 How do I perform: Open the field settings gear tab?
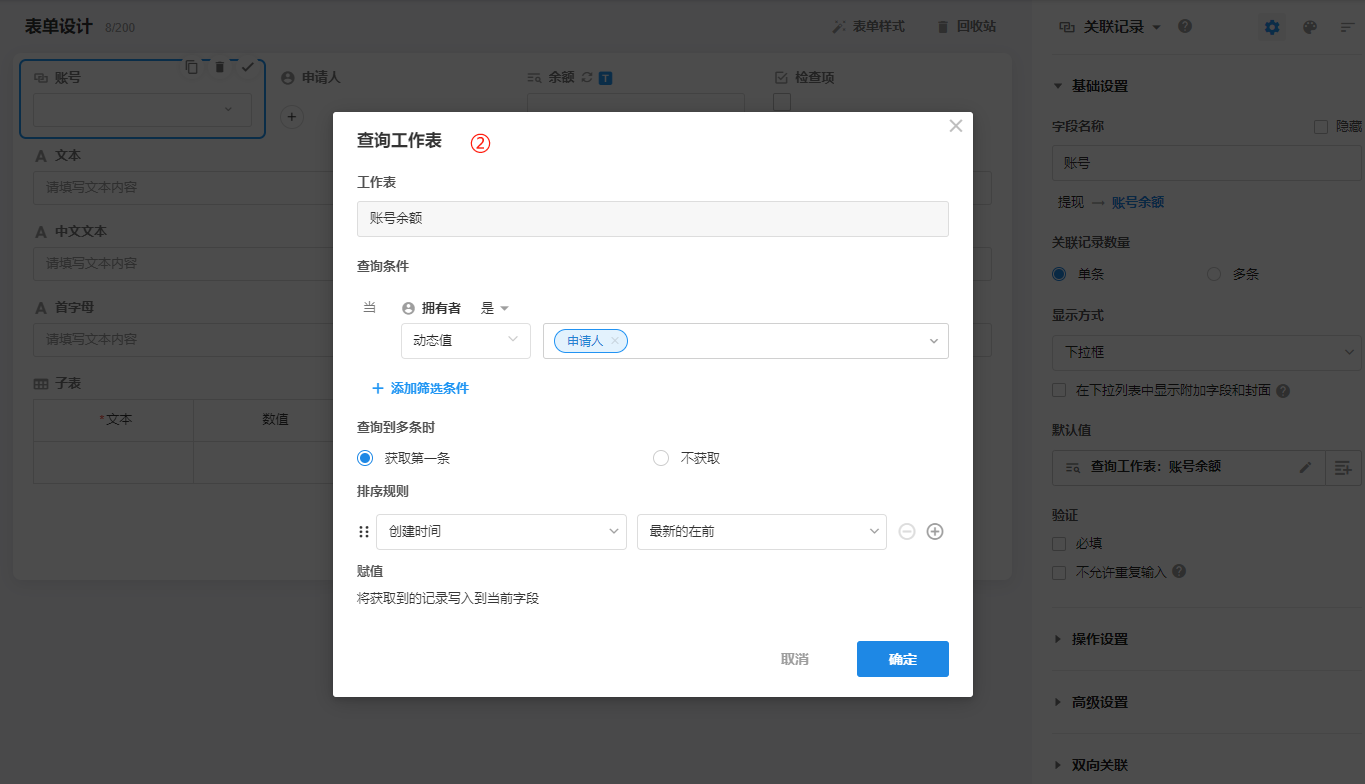[x=1272, y=27]
